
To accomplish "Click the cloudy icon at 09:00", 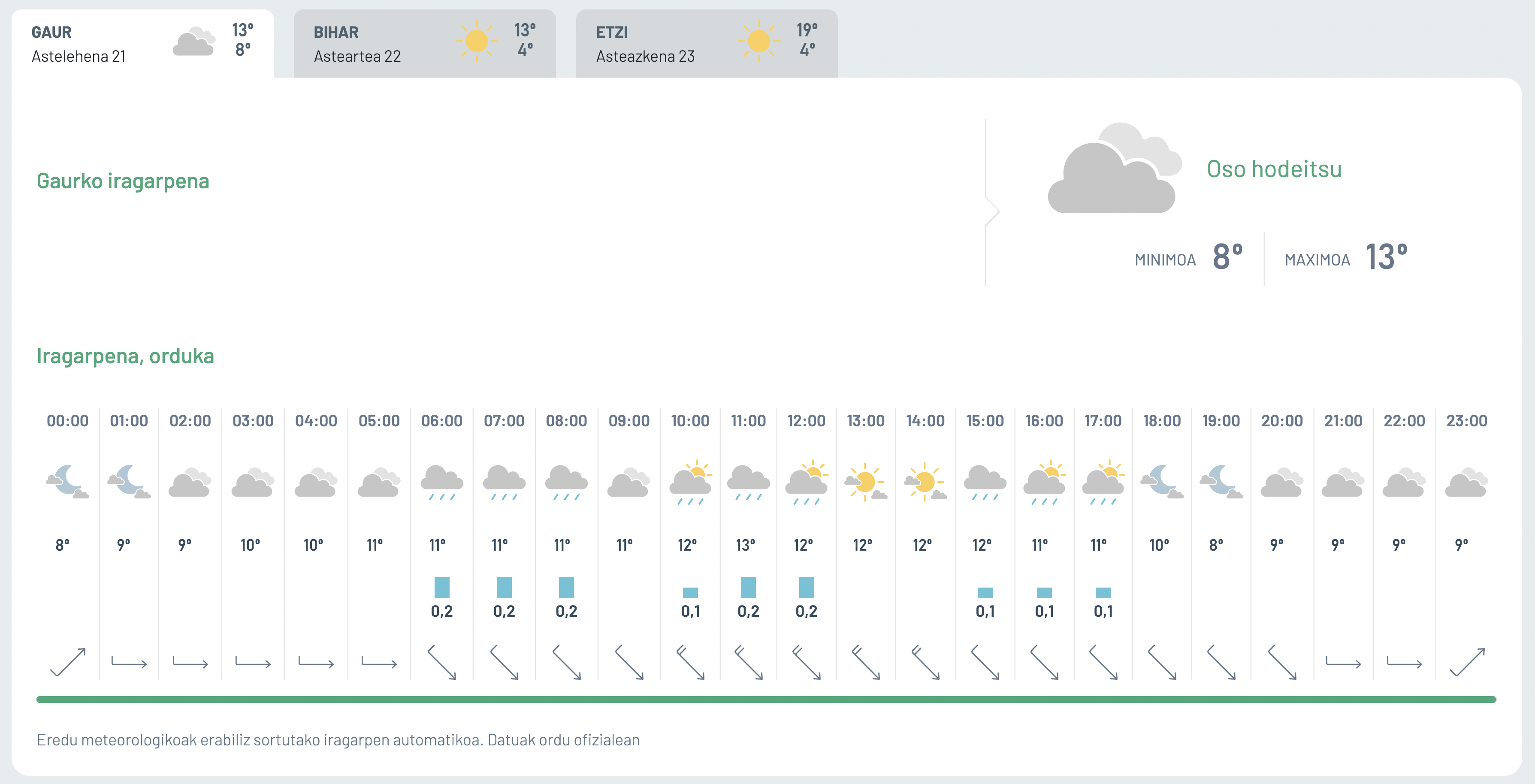I will point(629,482).
